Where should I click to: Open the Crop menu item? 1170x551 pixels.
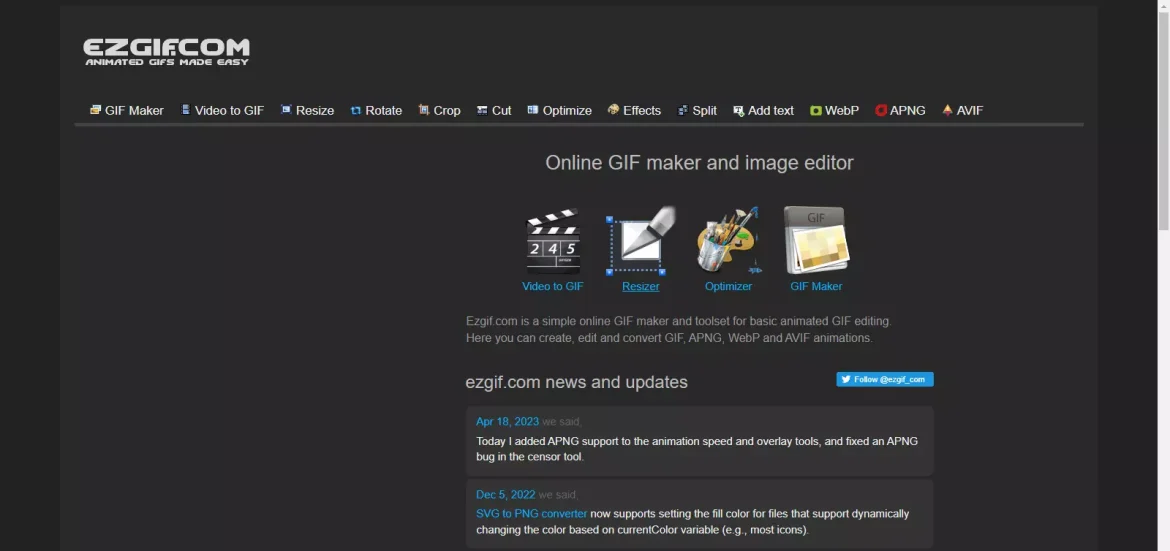click(x=439, y=110)
